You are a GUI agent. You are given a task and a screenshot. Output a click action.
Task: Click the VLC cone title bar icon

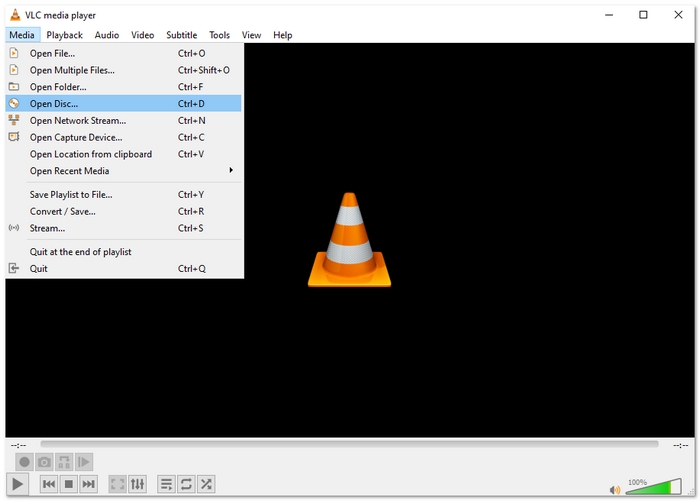[15, 15]
